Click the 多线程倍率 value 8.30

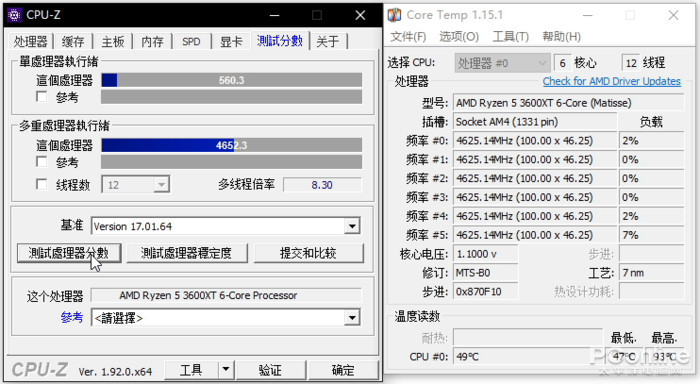[322, 185]
